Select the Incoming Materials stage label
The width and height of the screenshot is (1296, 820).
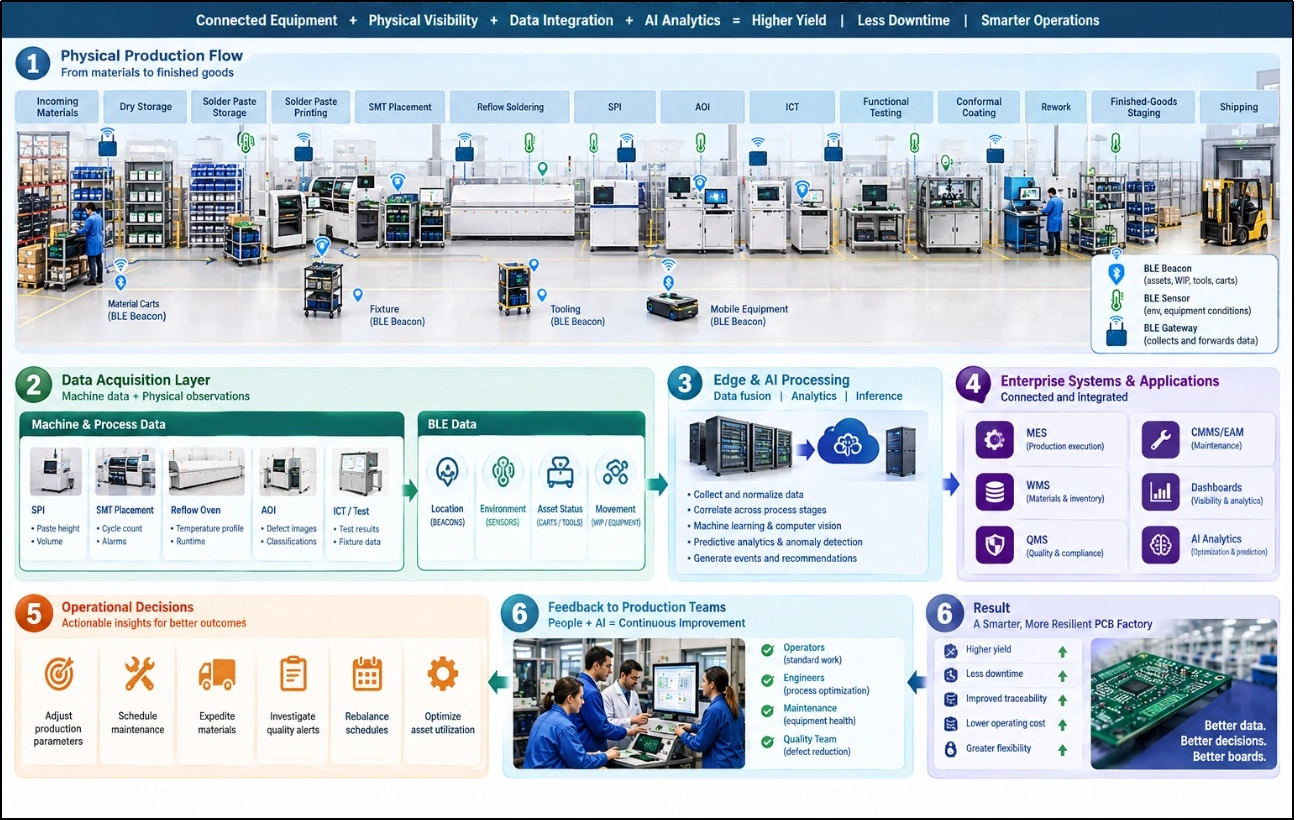coord(57,107)
